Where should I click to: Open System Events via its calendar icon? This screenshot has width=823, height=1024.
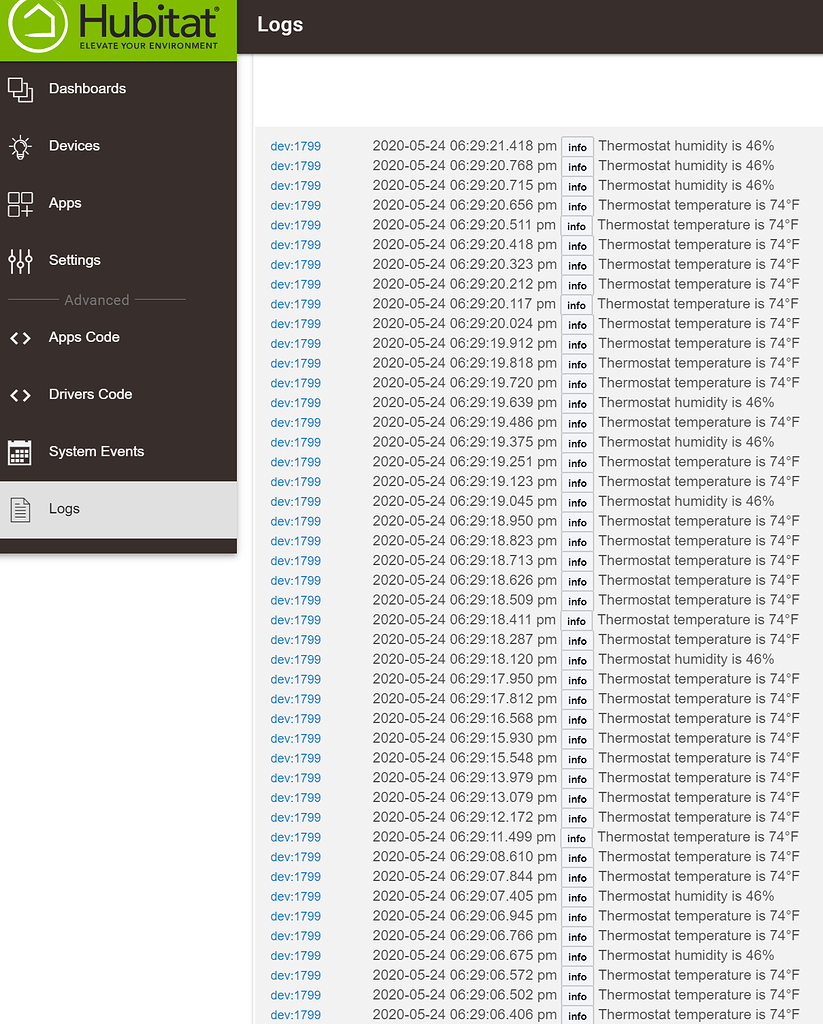[x=20, y=452]
